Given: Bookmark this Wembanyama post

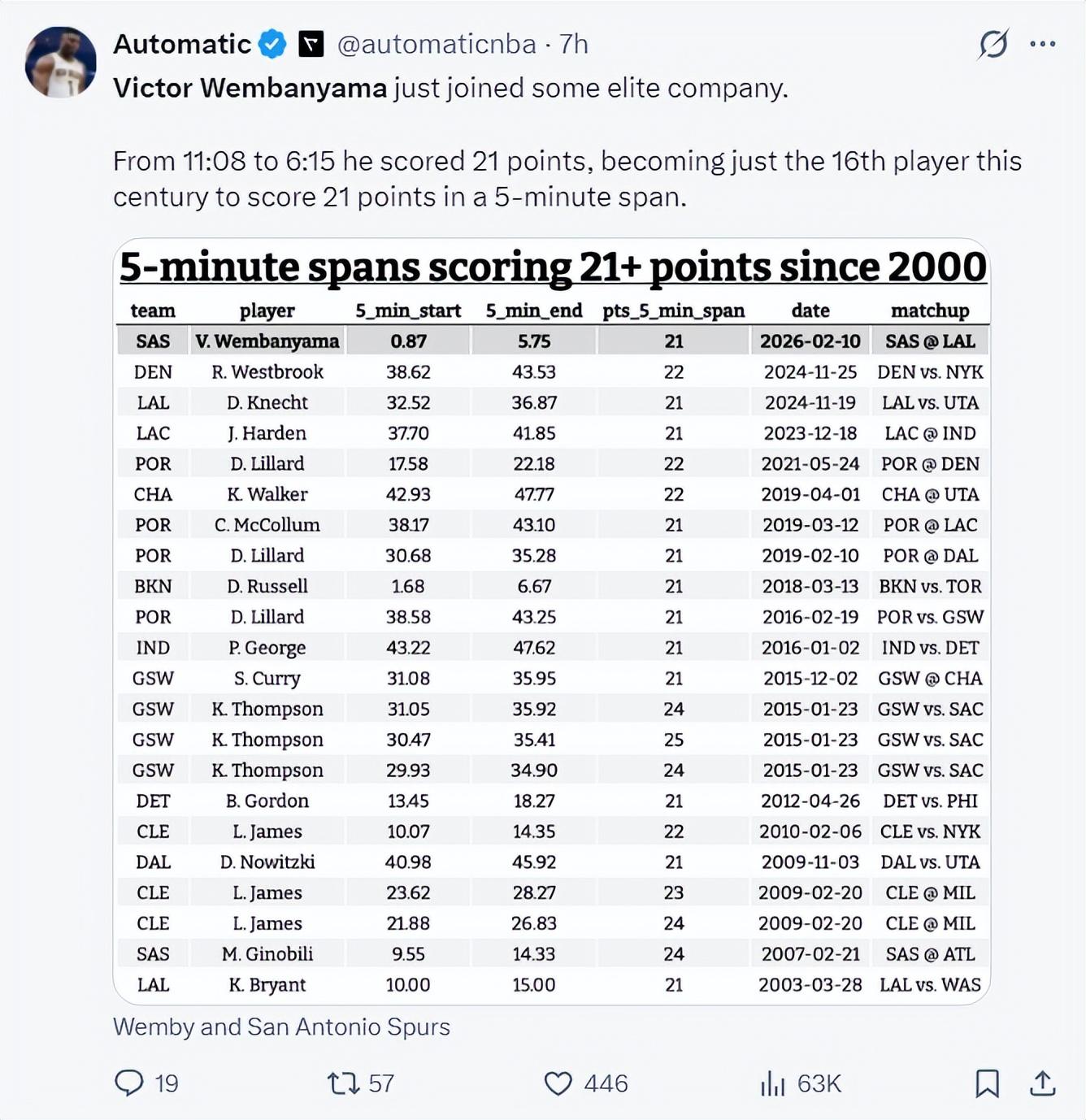Looking at the screenshot, I should pyautogui.click(x=987, y=1083).
